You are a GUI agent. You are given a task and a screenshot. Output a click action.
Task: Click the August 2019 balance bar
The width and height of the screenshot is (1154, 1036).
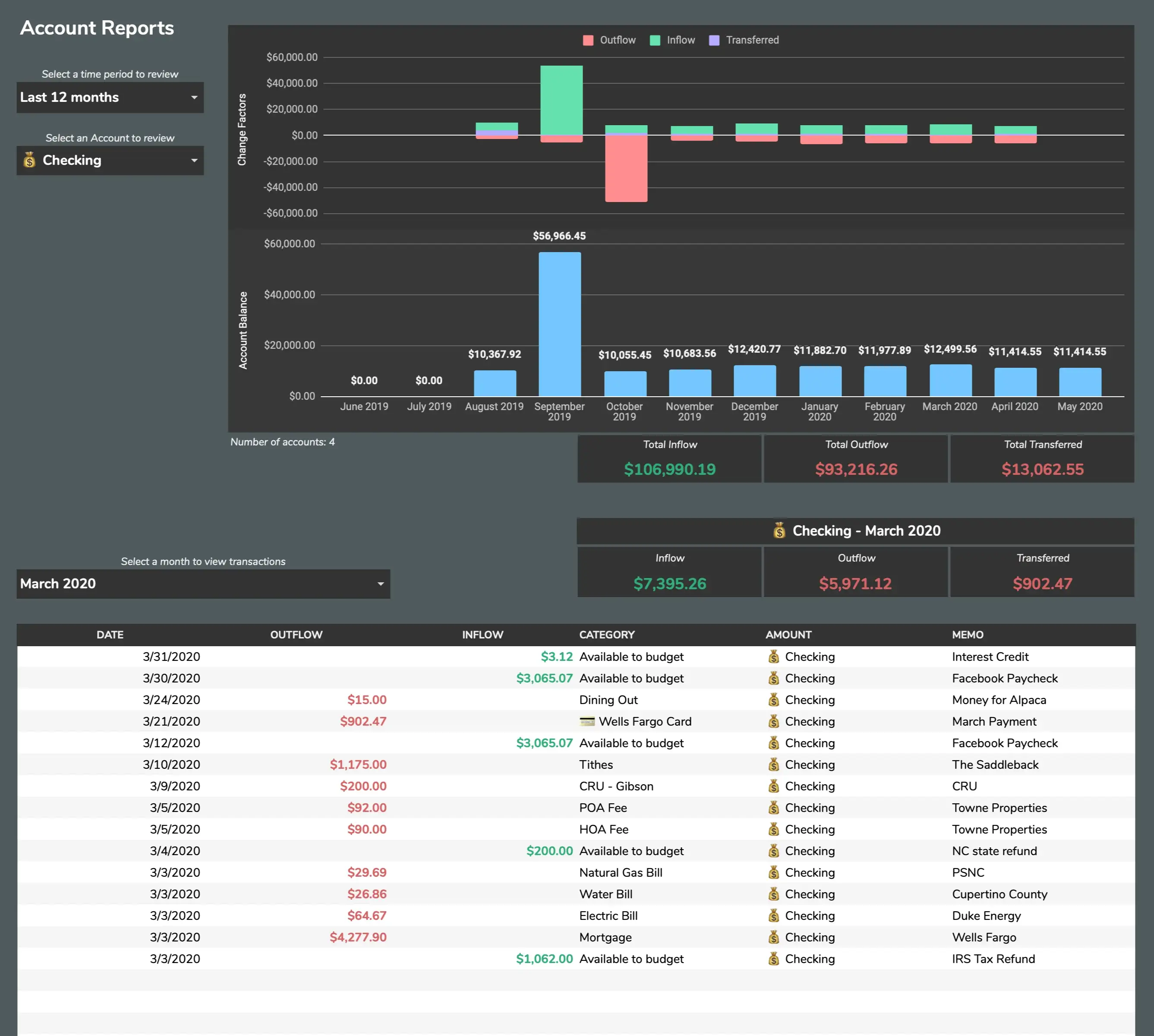tap(495, 383)
